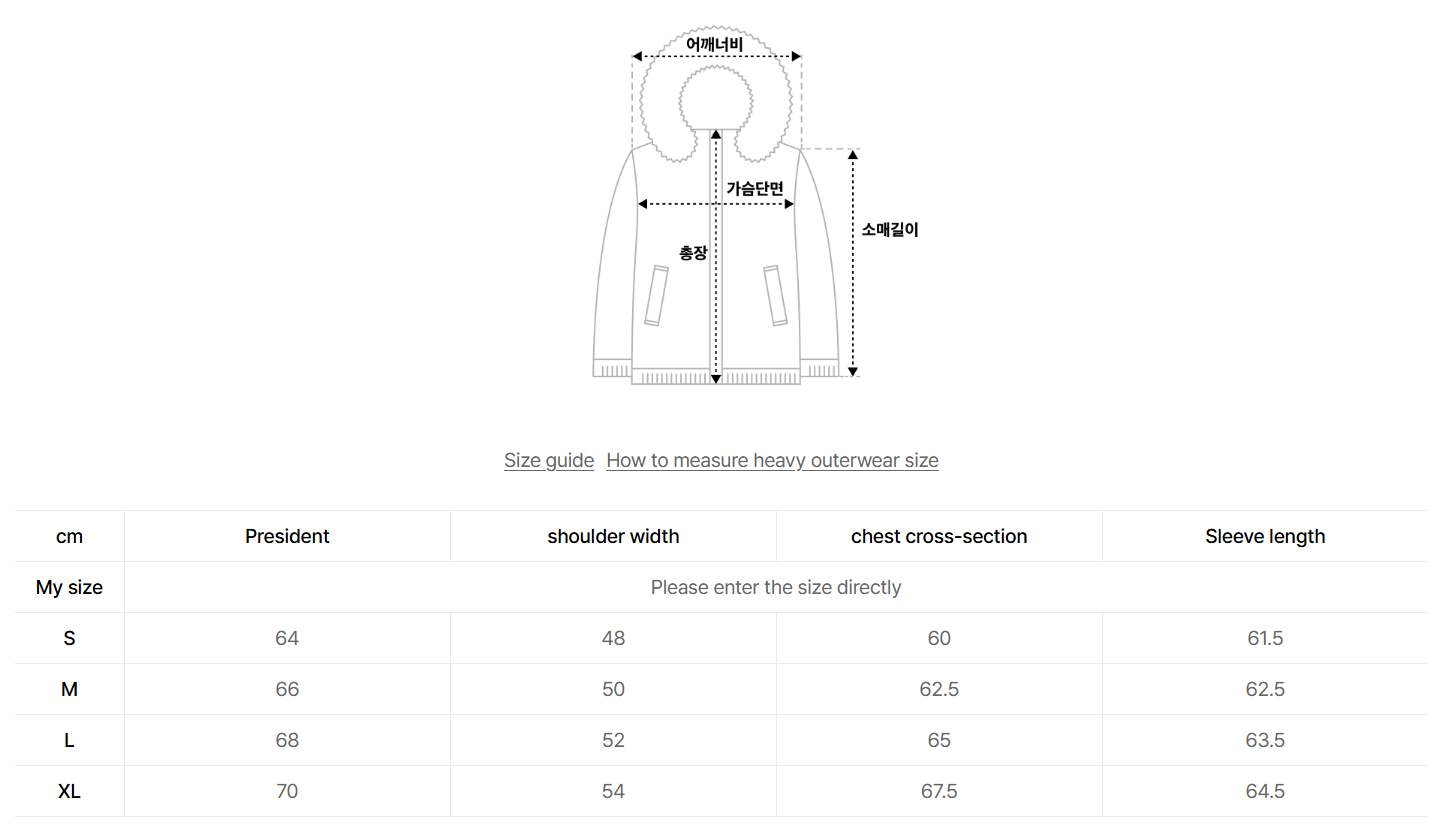Select the XL size row label
Image resolution: width=1447 pixels, height=835 pixels.
coord(69,791)
